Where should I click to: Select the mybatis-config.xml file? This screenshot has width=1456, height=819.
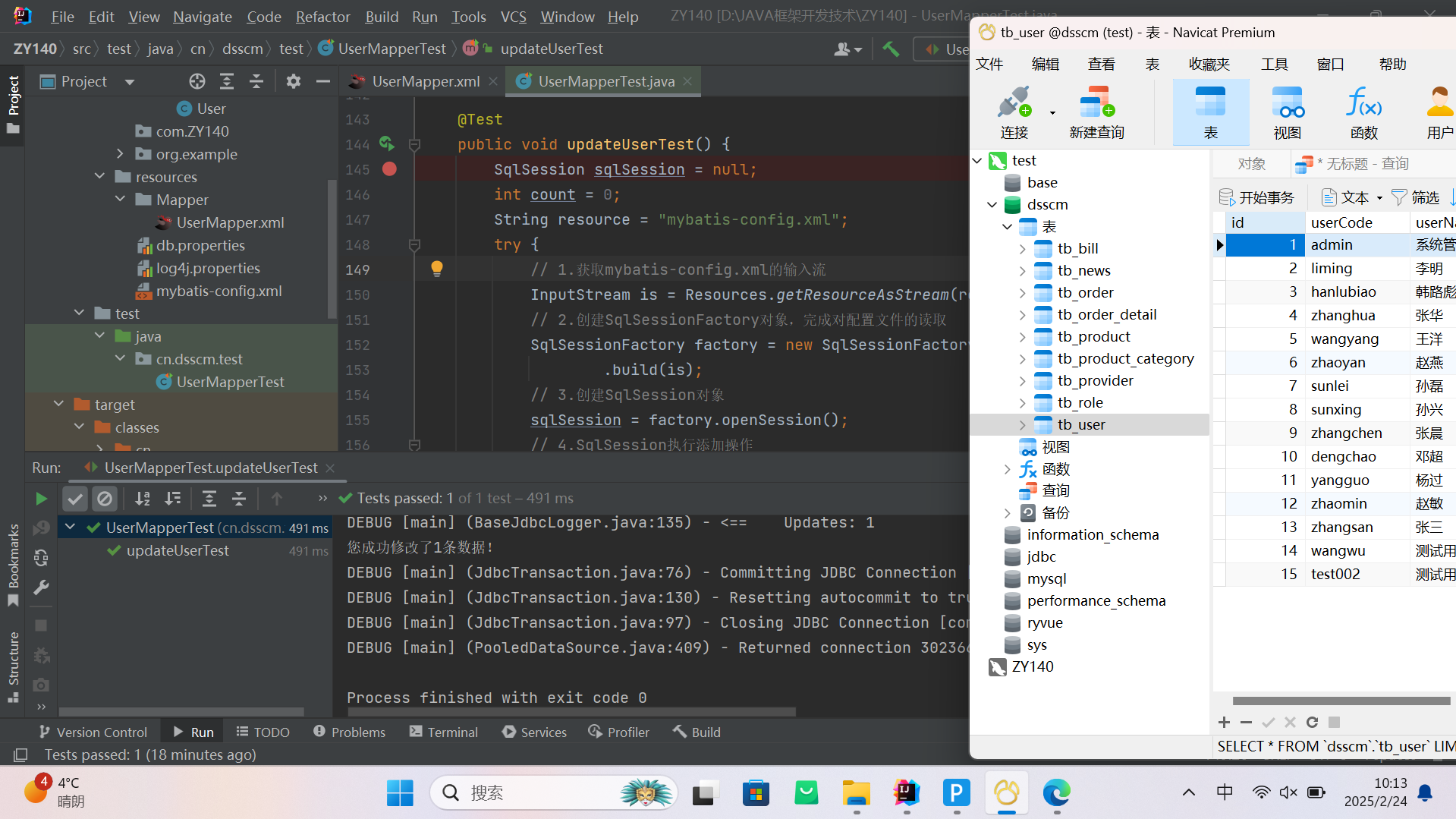219,291
